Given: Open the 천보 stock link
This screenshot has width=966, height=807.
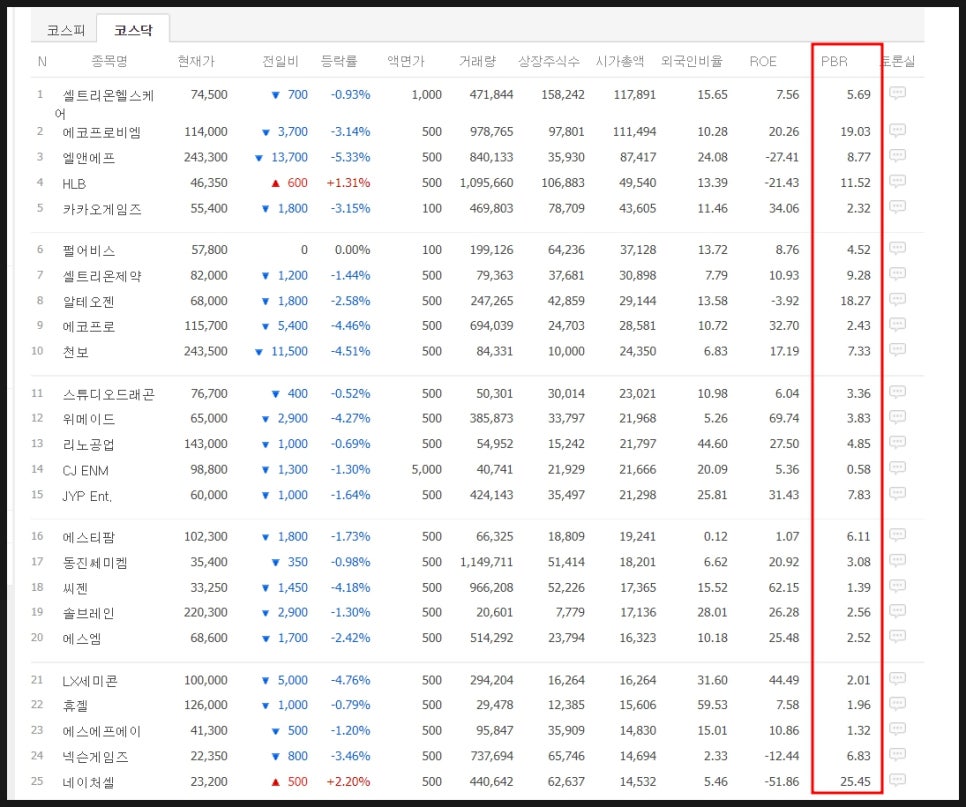Looking at the screenshot, I should click(75, 352).
